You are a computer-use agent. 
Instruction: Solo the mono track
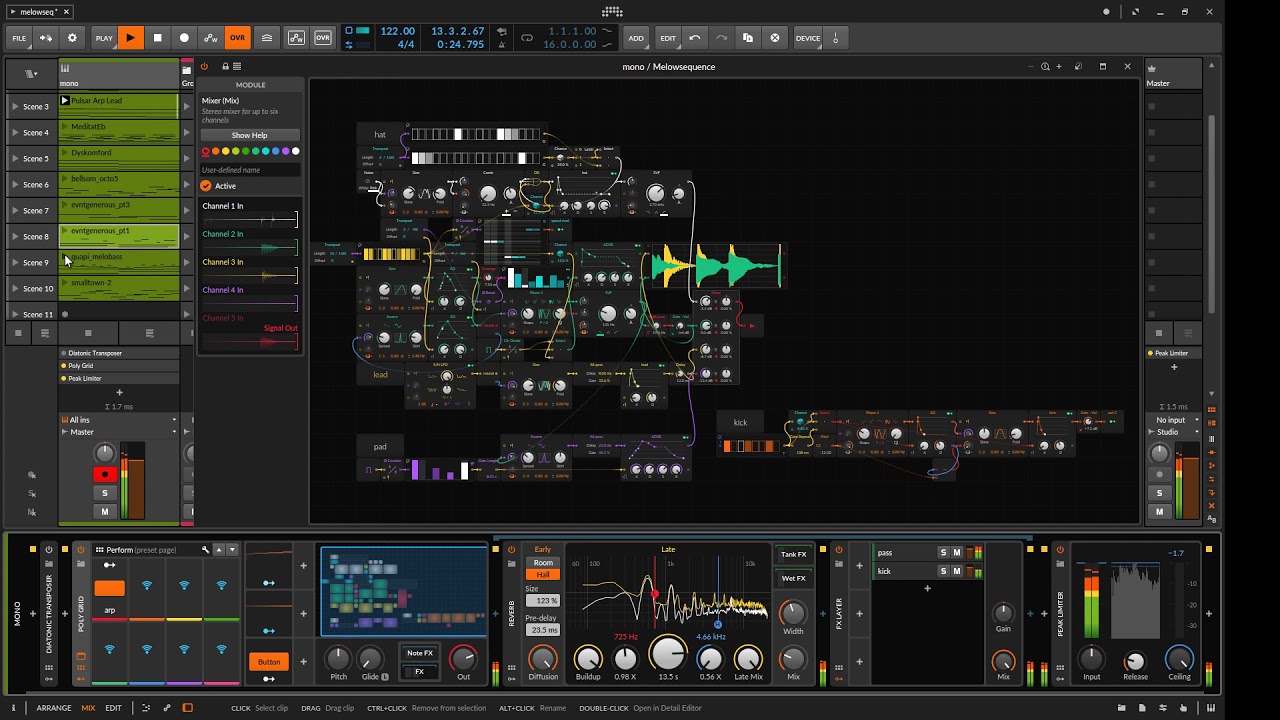104,493
